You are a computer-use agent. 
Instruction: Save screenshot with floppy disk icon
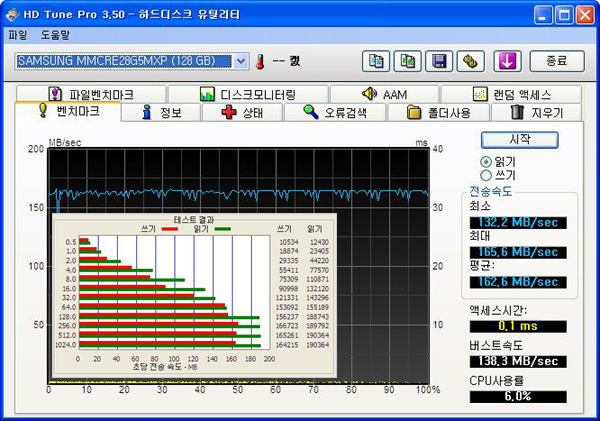click(439, 61)
